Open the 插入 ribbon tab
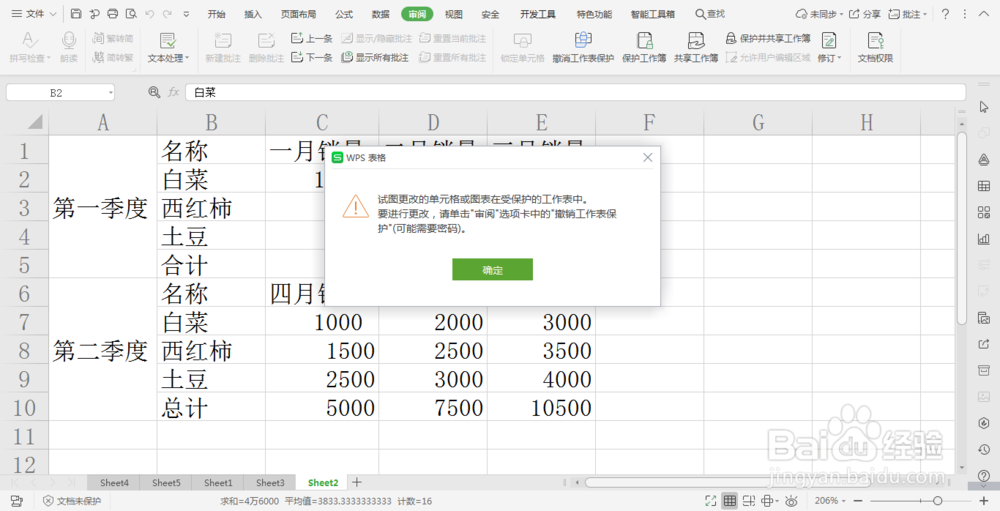This screenshot has width=1000, height=511. click(253, 13)
